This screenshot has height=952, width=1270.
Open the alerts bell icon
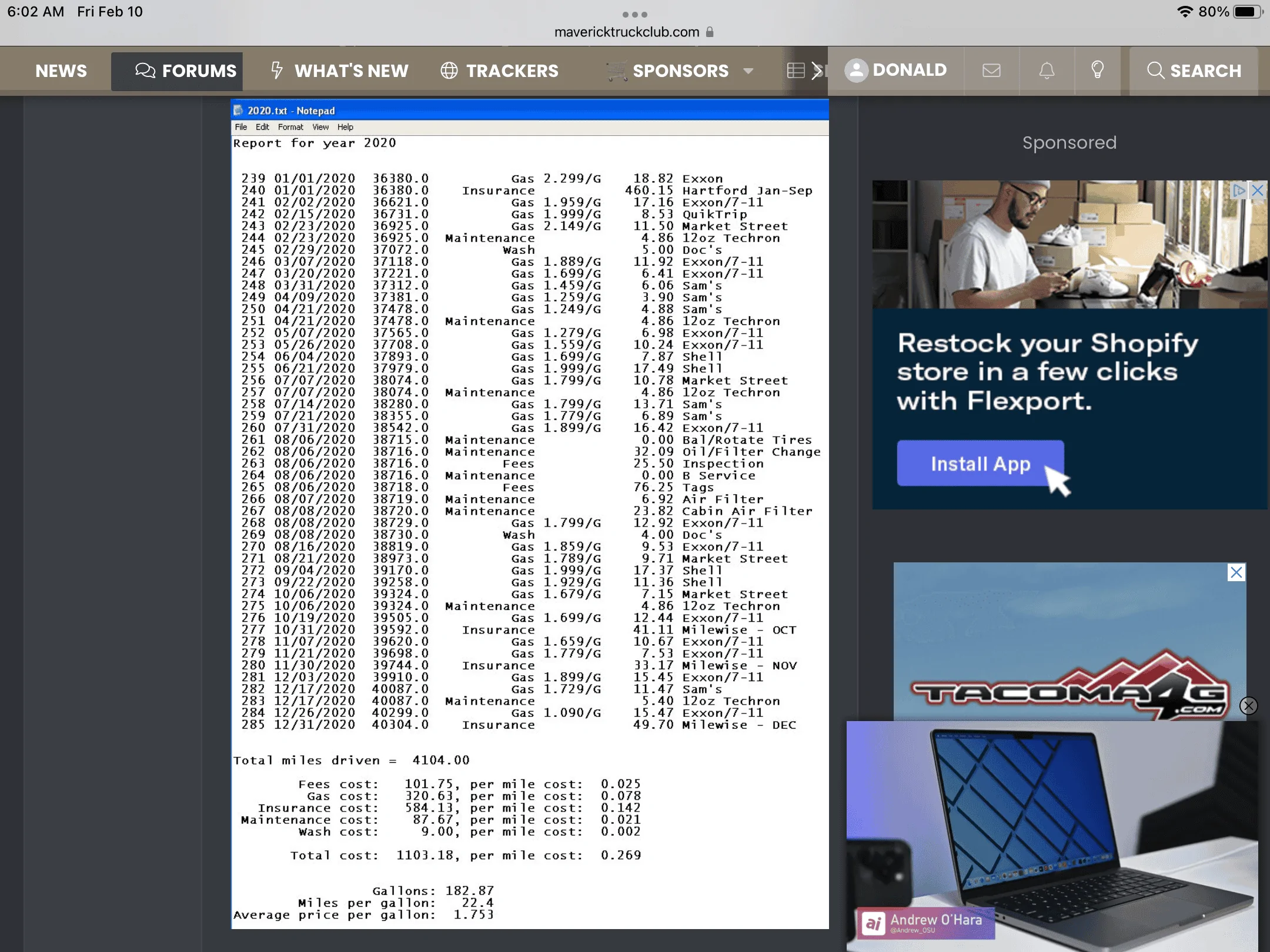[1047, 71]
